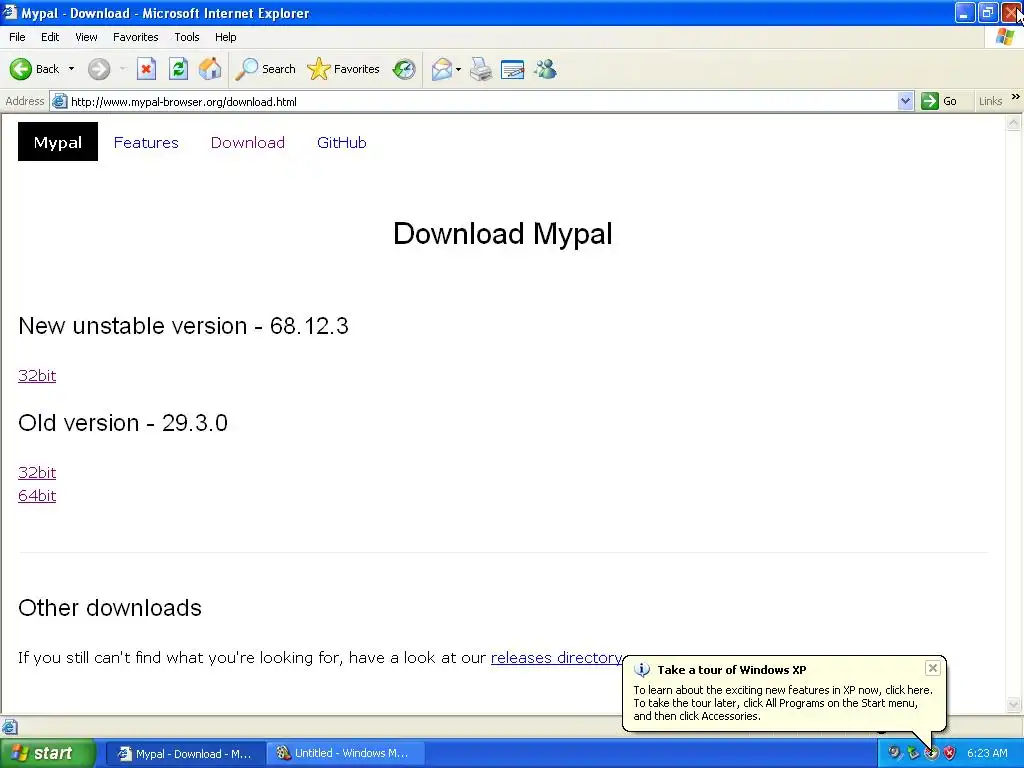The image size is (1024, 768).
Task: Print page with printer icon
Action: [481, 69]
